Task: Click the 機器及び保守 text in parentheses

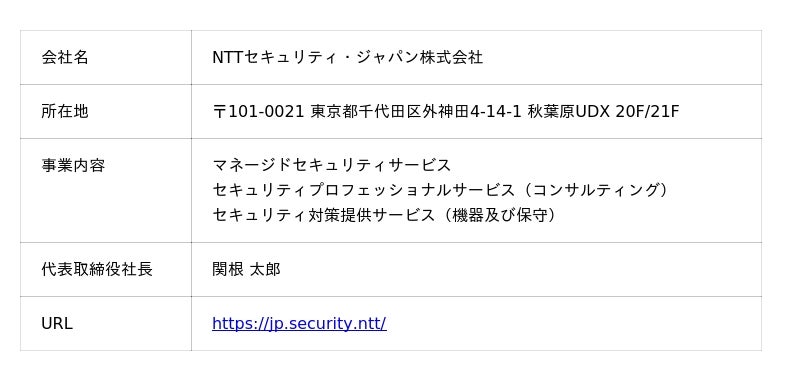Action: point(499,215)
